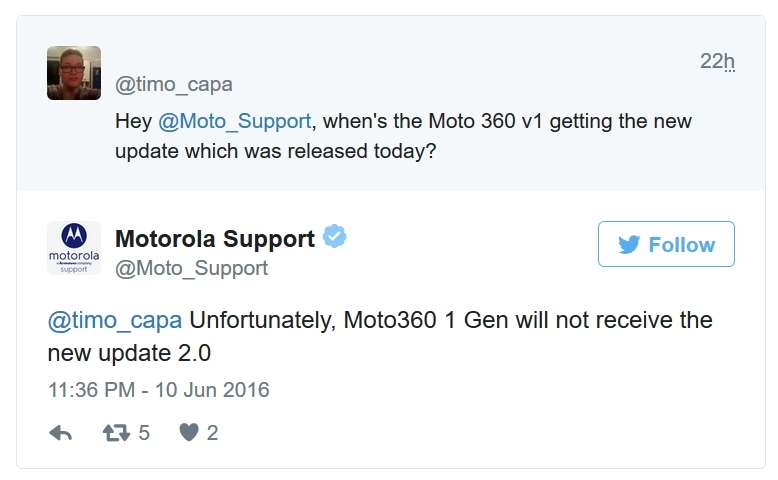
Task: Click the retweet count 5
Action: coord(144,433)
